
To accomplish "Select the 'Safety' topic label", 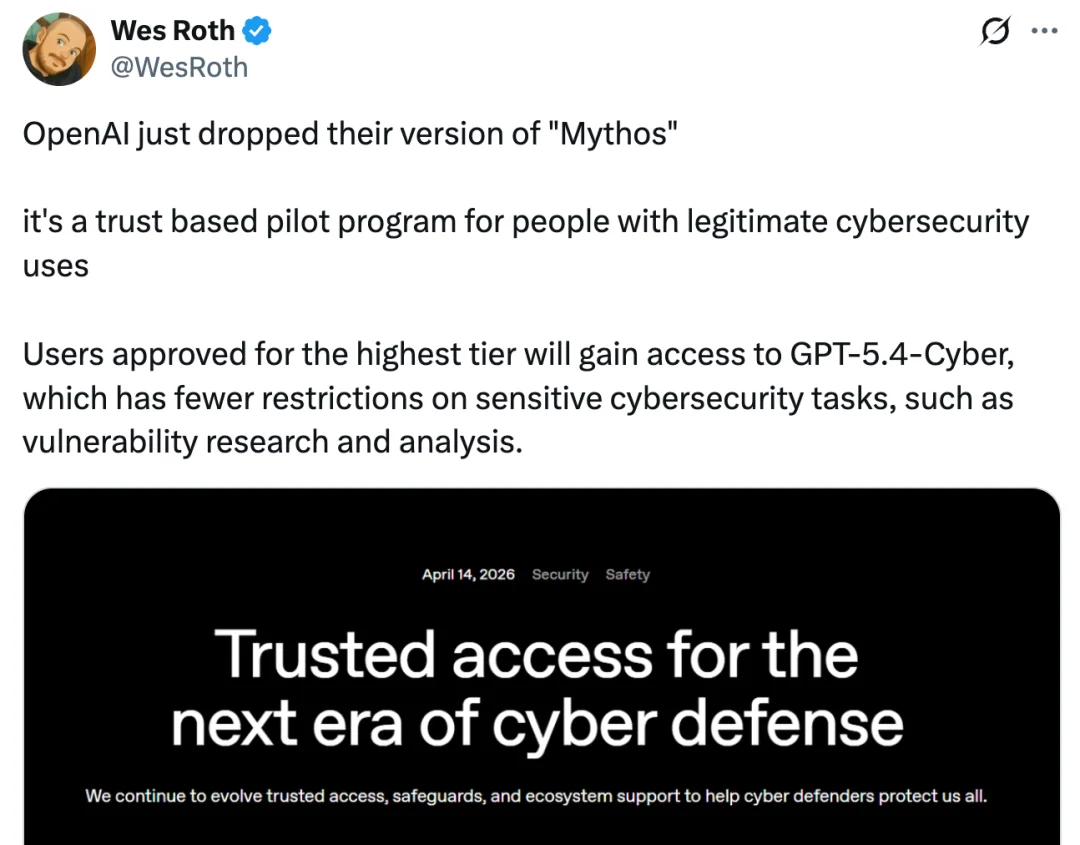I will (x=627, y=574).
